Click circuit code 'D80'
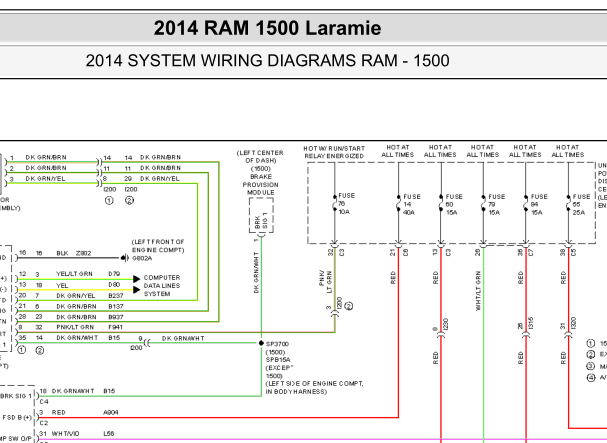Screen dimensions: 607x443 click(114, 285)
